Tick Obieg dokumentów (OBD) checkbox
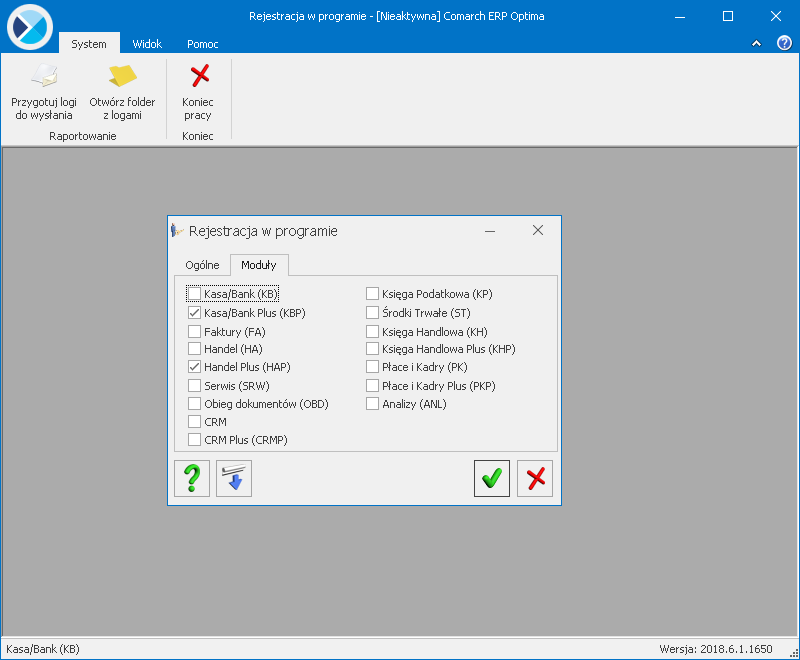Screen dimensions: 800x660 click(194, 404)
